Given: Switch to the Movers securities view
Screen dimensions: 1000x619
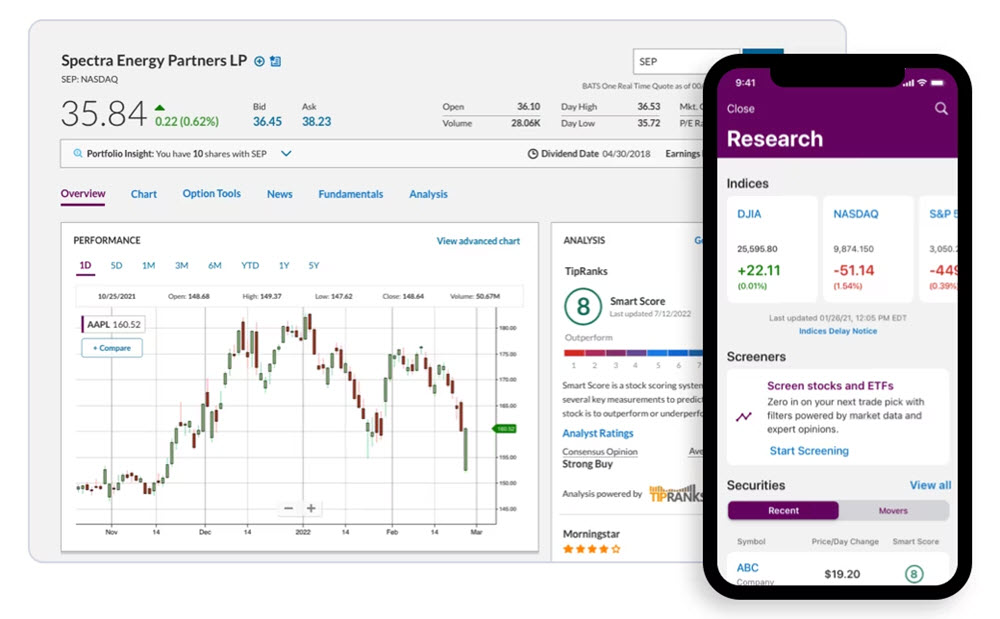Looking at the screenshot, I should point(893,510).
